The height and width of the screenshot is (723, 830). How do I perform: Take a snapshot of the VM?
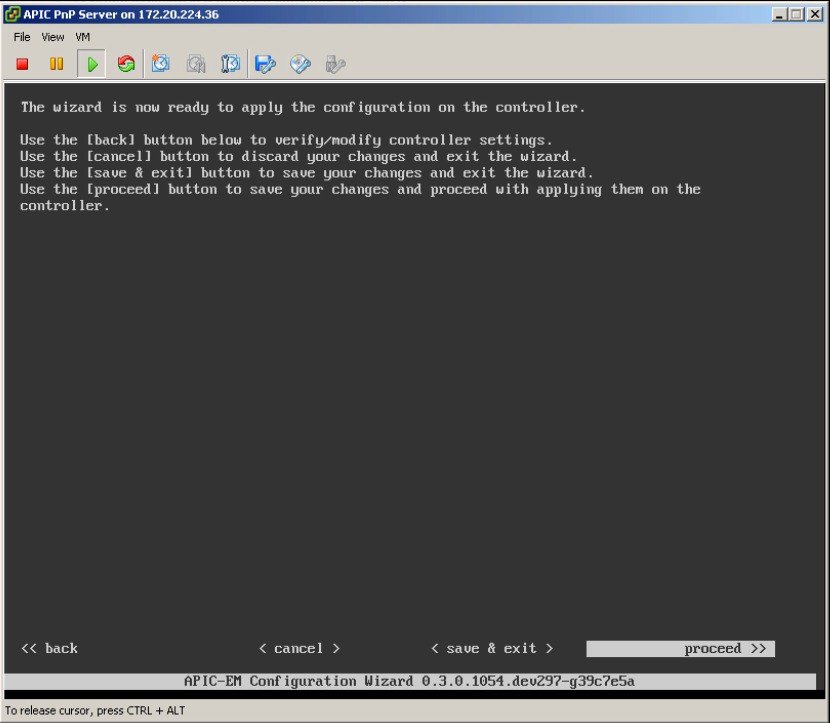point(161,64)
